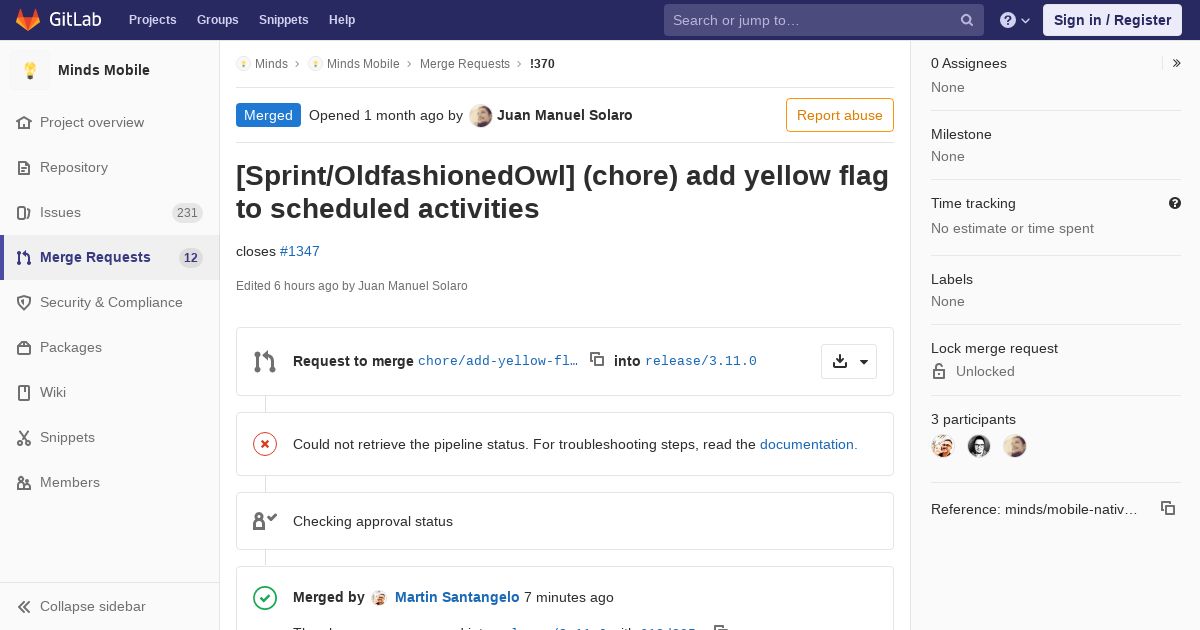
Task: Click the 231 issues count badge
Action: [187, 212]
